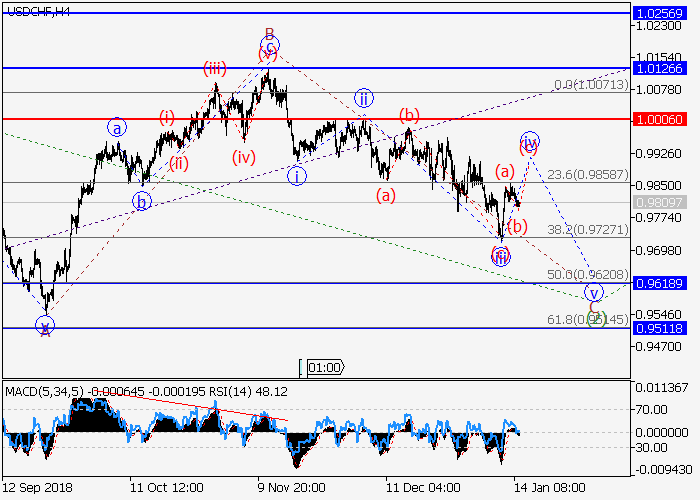
Task: Select the red (iii) wave label
Action: (215, 69)
